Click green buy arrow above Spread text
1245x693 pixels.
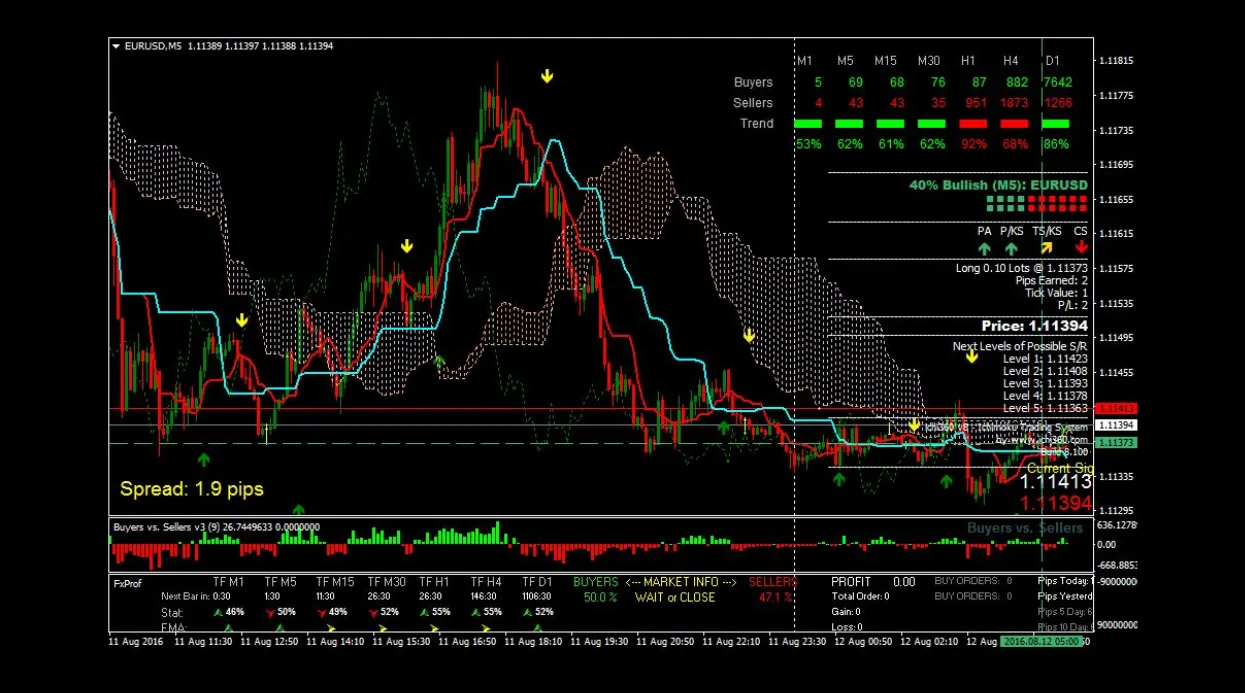(x=204, y=459)
